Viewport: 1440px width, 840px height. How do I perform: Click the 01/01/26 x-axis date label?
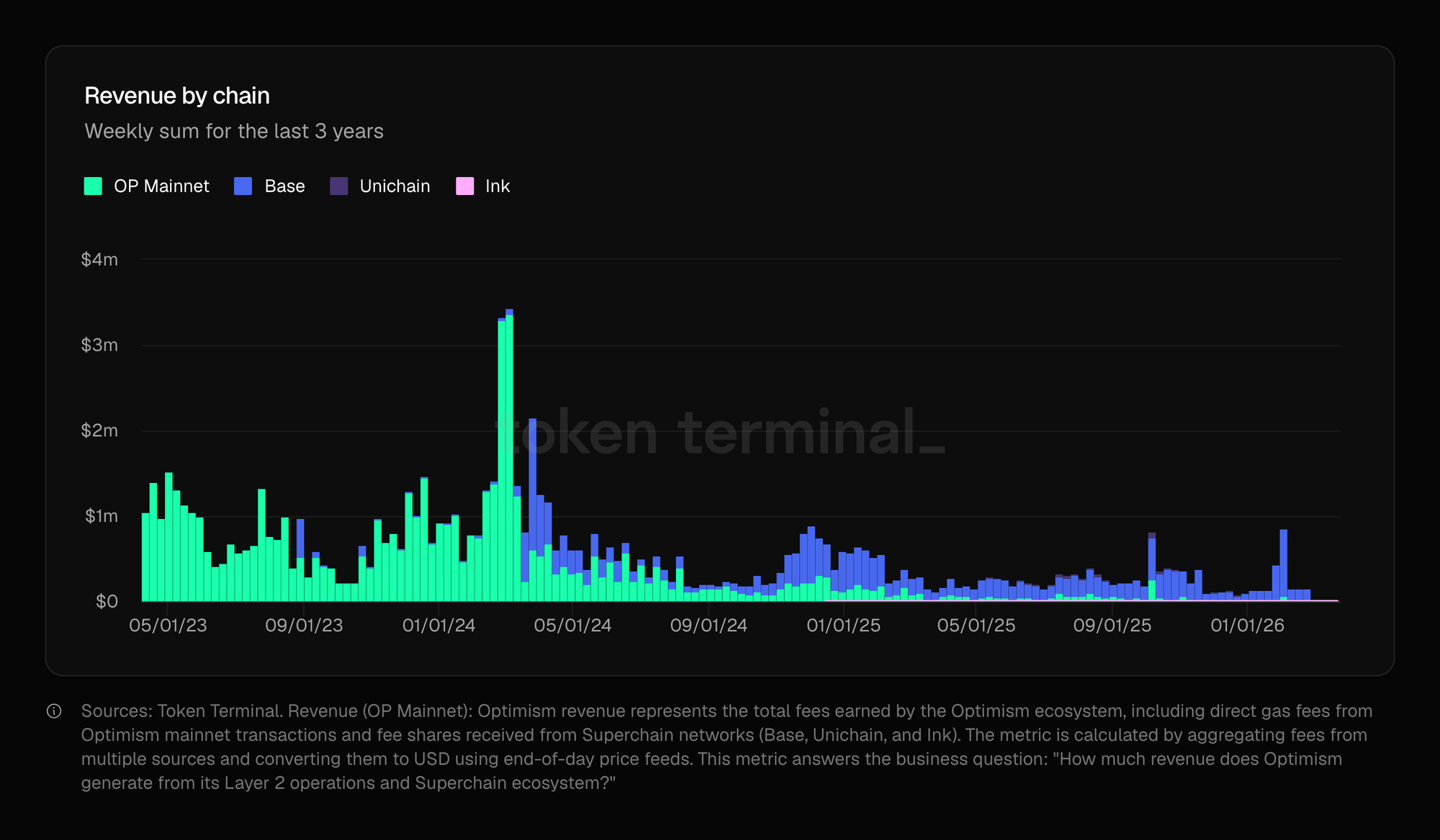pos(1247,626)
